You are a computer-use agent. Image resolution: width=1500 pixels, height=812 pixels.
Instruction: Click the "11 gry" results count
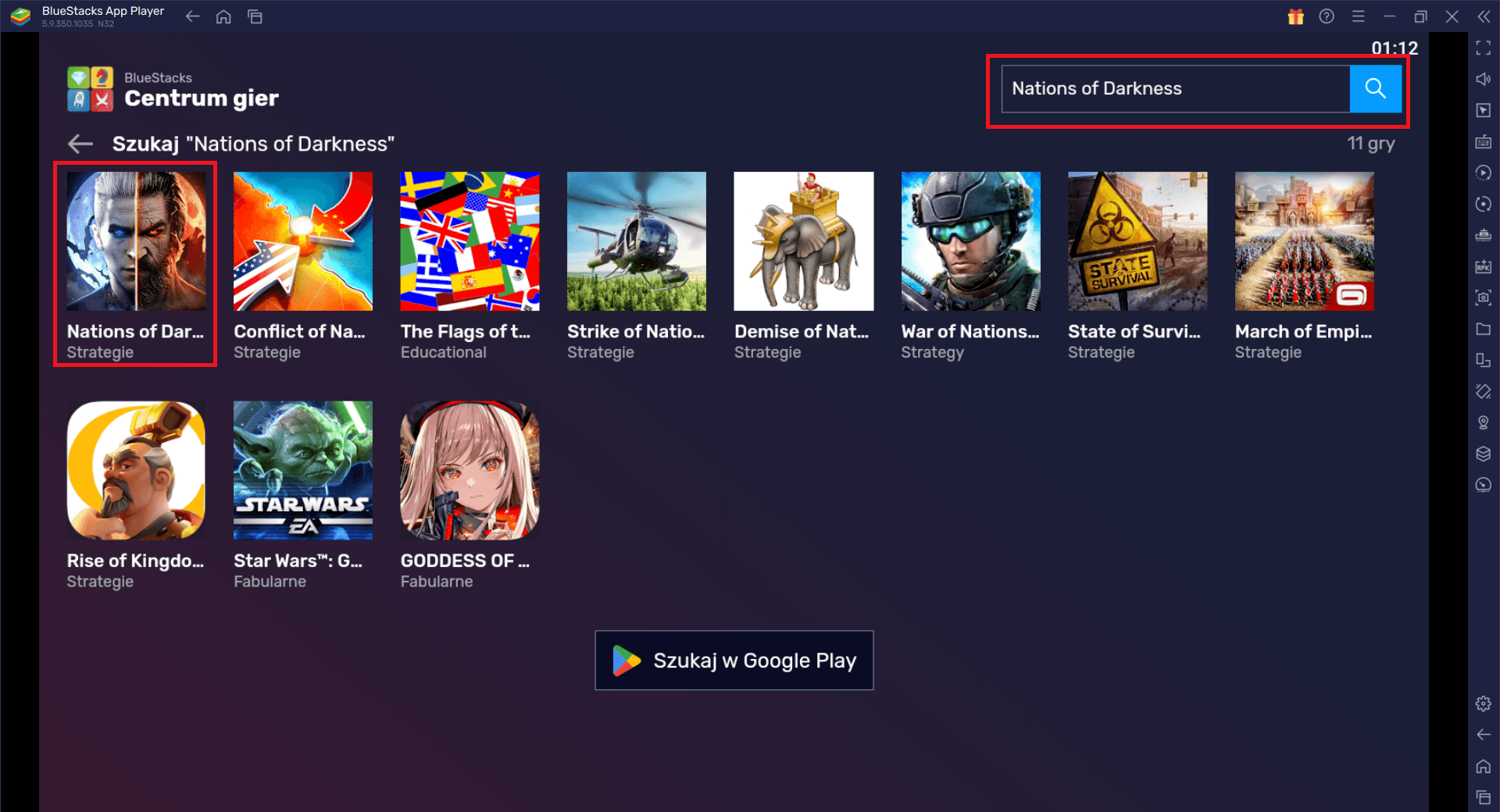1371,144
